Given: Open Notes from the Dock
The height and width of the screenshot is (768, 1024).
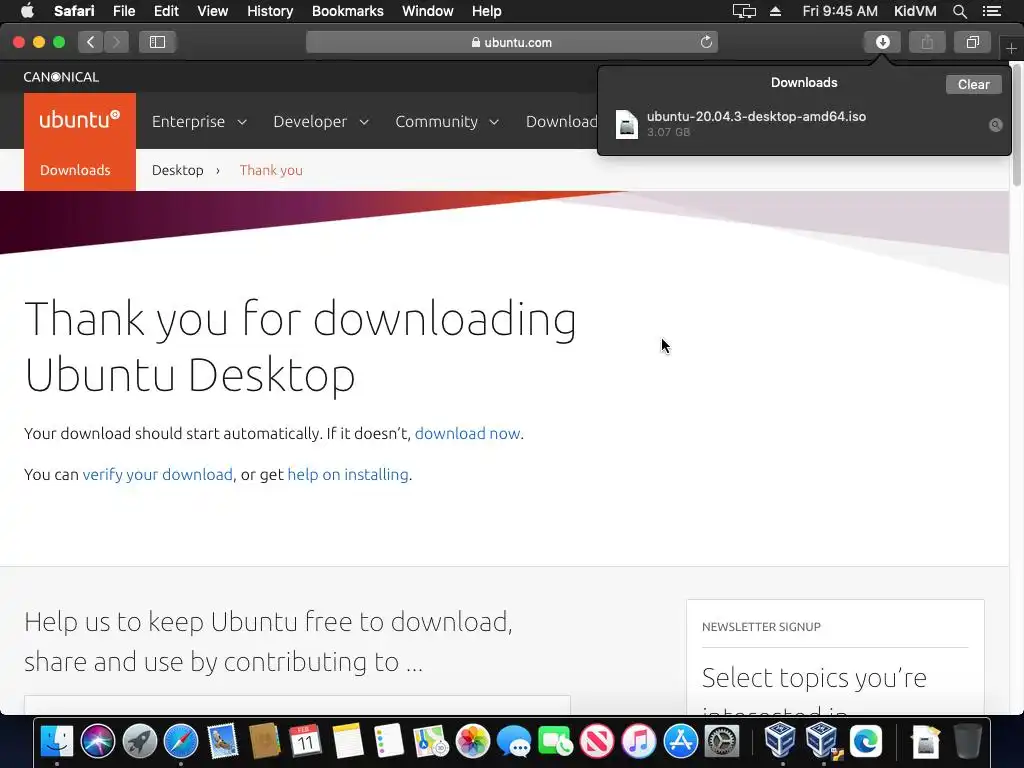Looking at the screenshot, I should click(347, 741).
